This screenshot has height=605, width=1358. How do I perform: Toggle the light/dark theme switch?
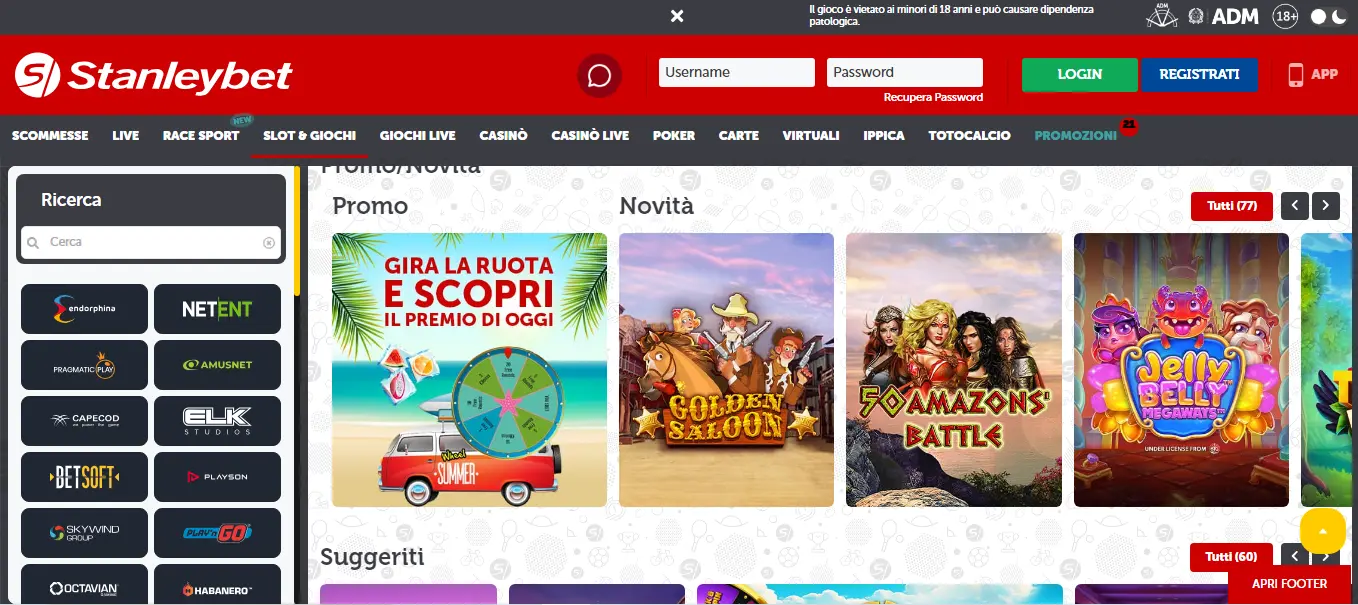(1328, 17)
